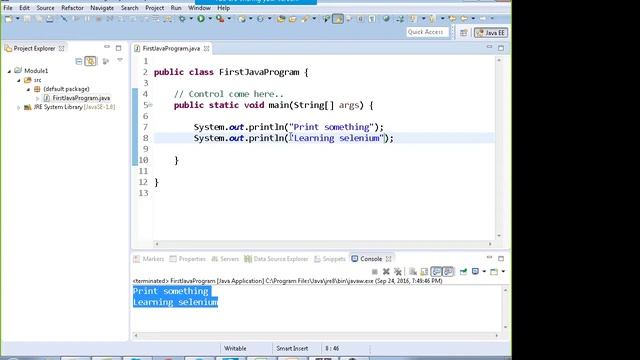Click the Quick Access search field
The image size is (640, 360).
[x=427, y=32]
